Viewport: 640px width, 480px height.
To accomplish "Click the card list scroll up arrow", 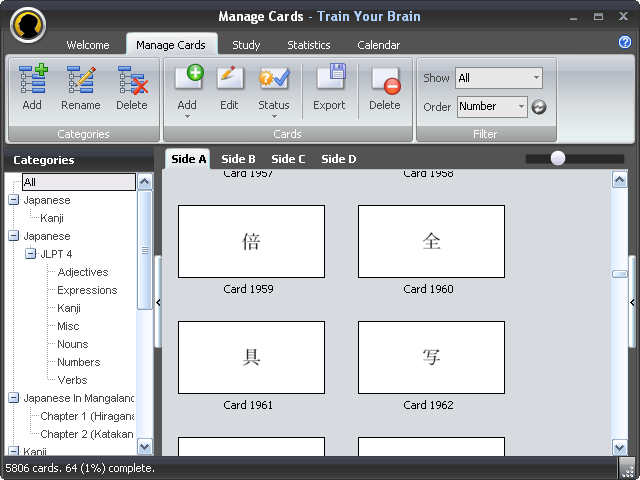I will (x=620, y=180).
